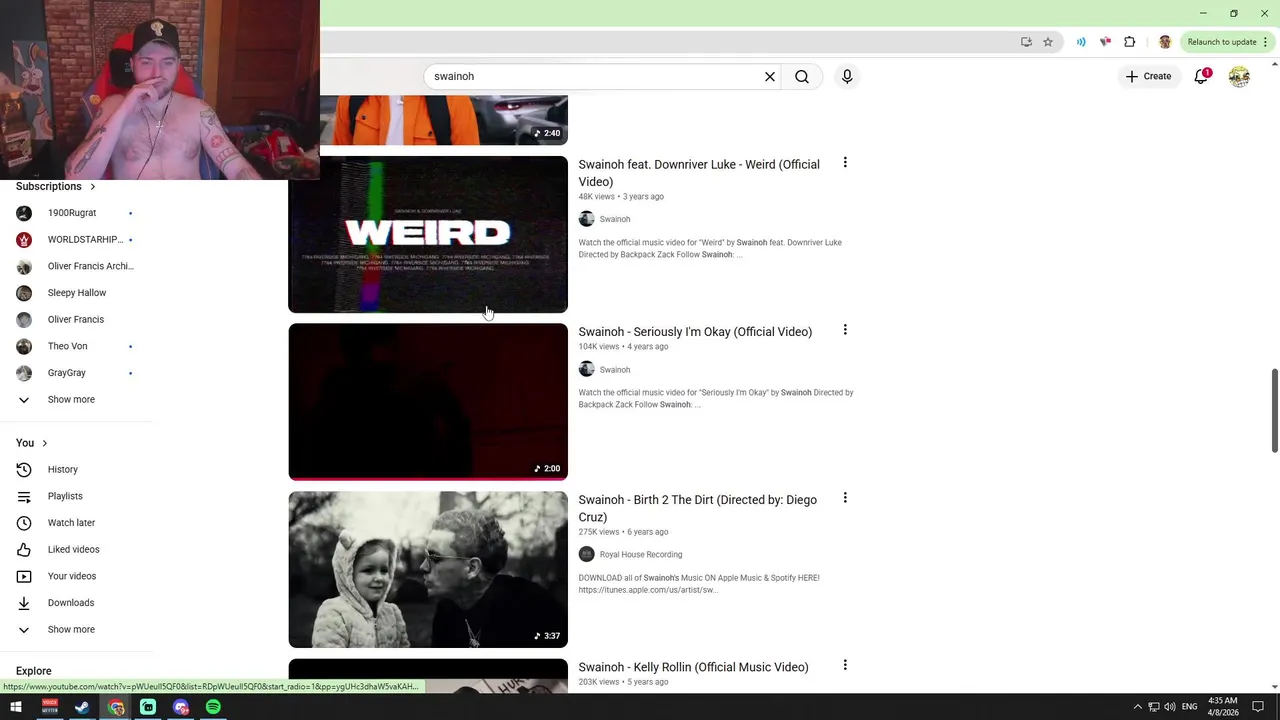Click Royal House Recording channel avatar
This screenshot has width=1280, height=720.
(x=587, y=554)
